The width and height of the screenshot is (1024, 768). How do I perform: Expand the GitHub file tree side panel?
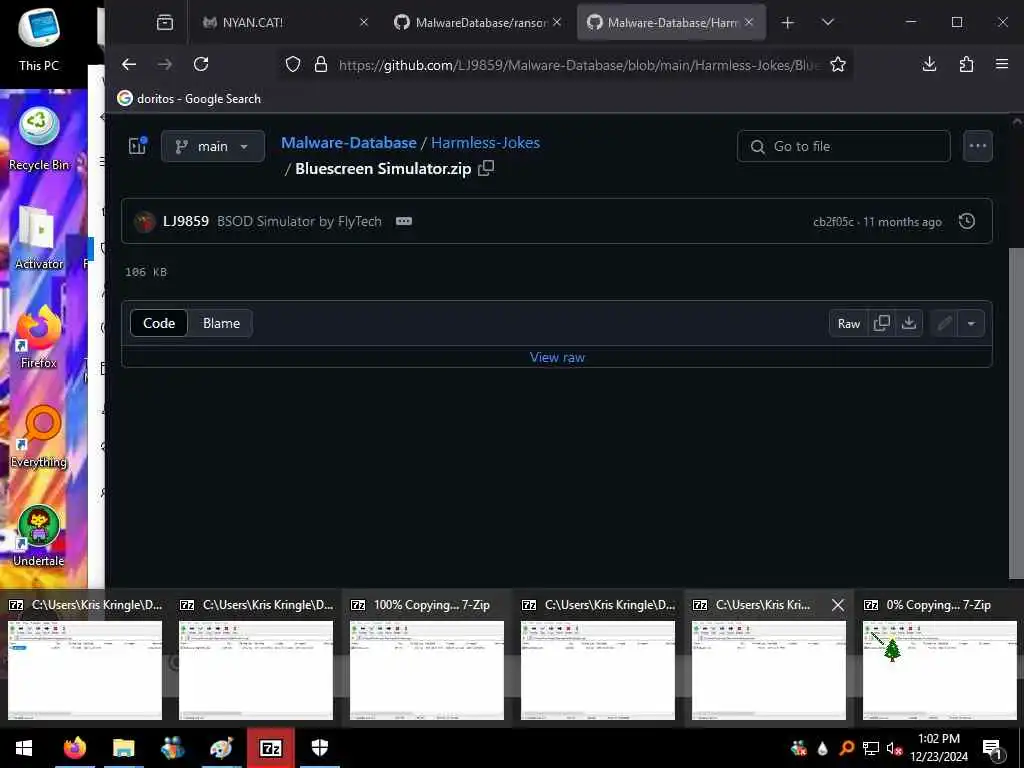point(138,146)
